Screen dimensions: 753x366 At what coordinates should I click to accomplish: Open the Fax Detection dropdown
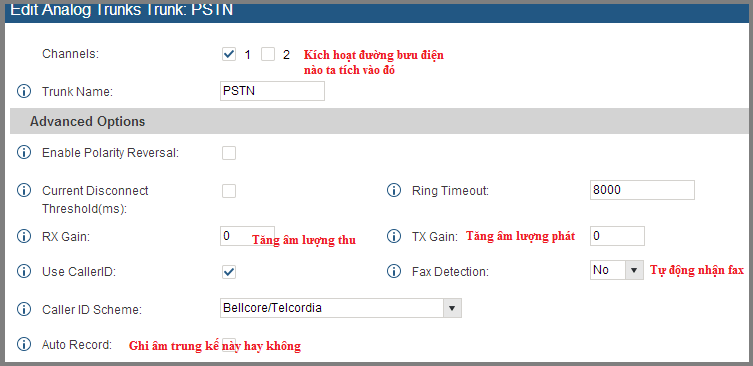(617, 270)
